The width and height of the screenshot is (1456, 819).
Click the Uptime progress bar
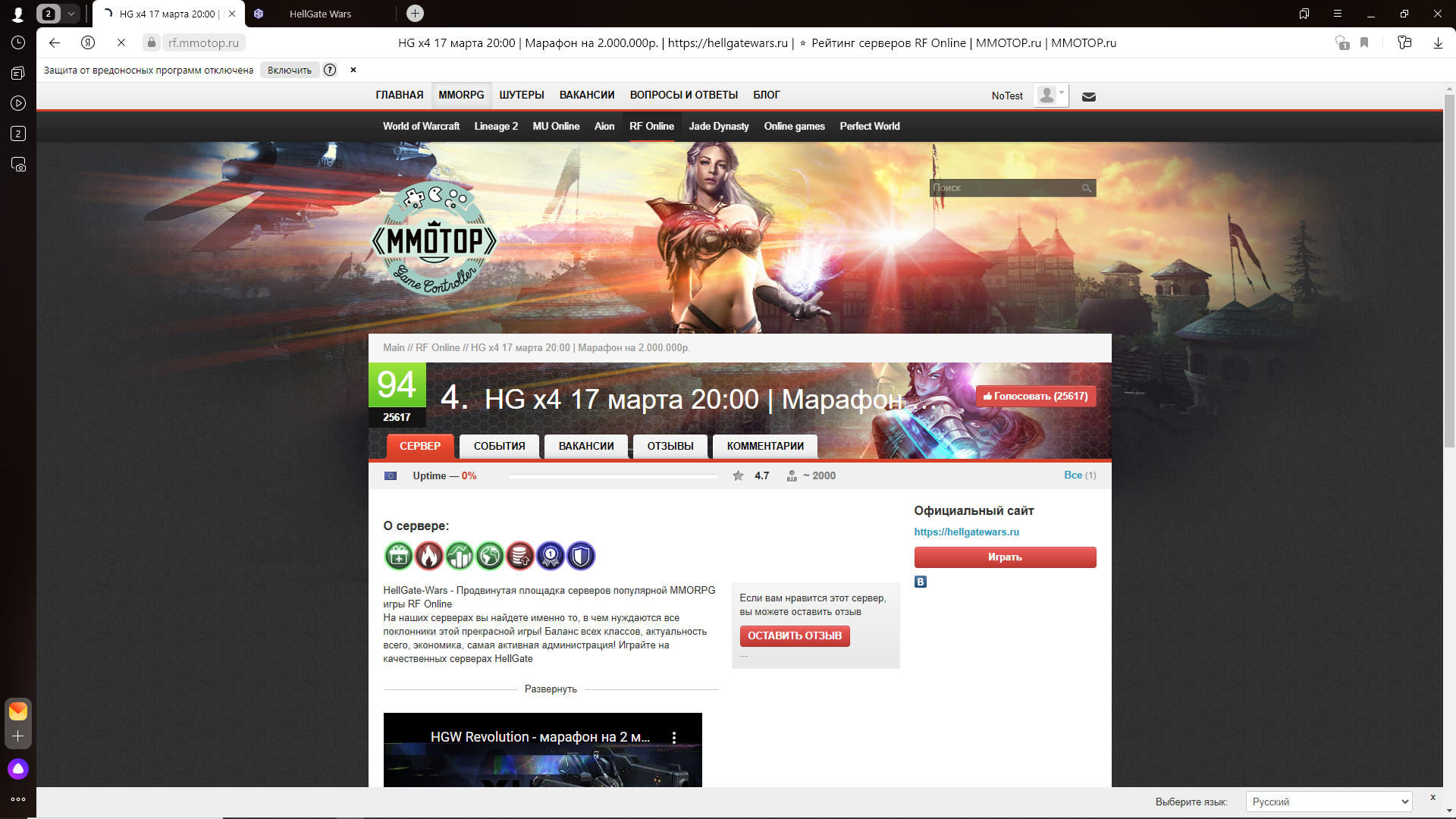(x=613, y=476)
